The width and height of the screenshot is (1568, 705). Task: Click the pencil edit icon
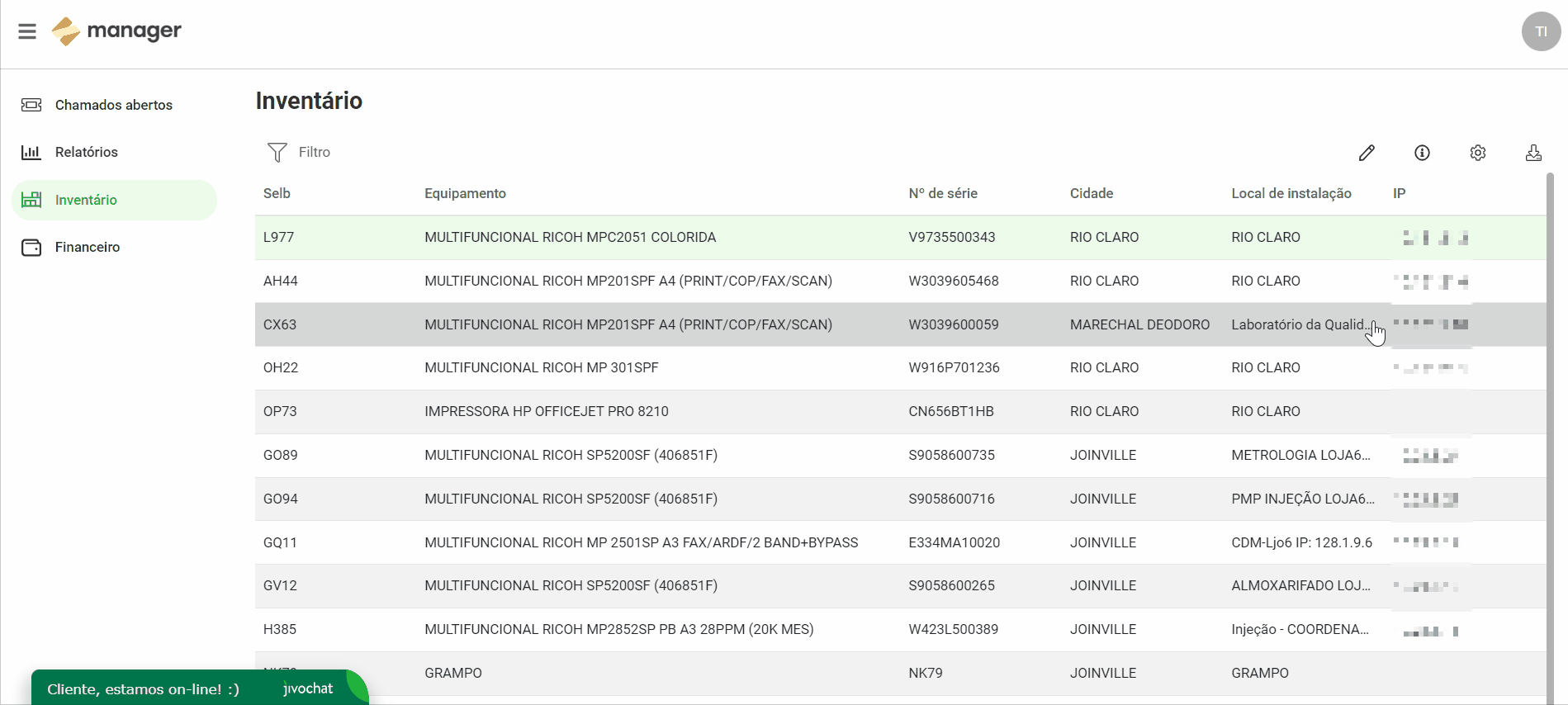click(1367, 153)
